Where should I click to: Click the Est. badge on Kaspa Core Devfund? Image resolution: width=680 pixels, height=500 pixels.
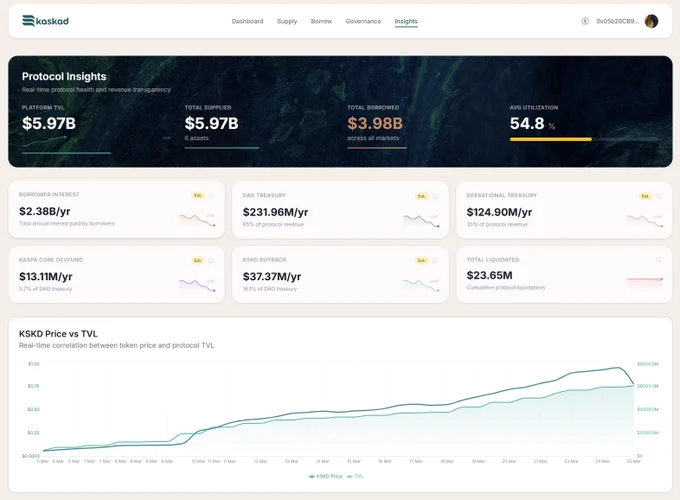pyautogui.click(x=198, y=261)
